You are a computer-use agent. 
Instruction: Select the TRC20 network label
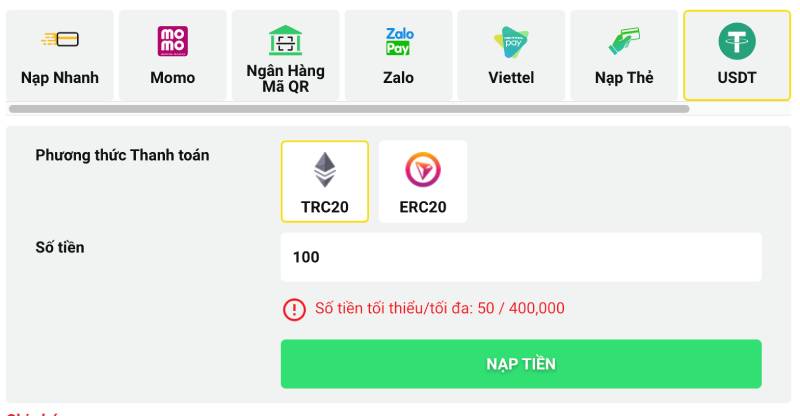[x=324, y=208]
